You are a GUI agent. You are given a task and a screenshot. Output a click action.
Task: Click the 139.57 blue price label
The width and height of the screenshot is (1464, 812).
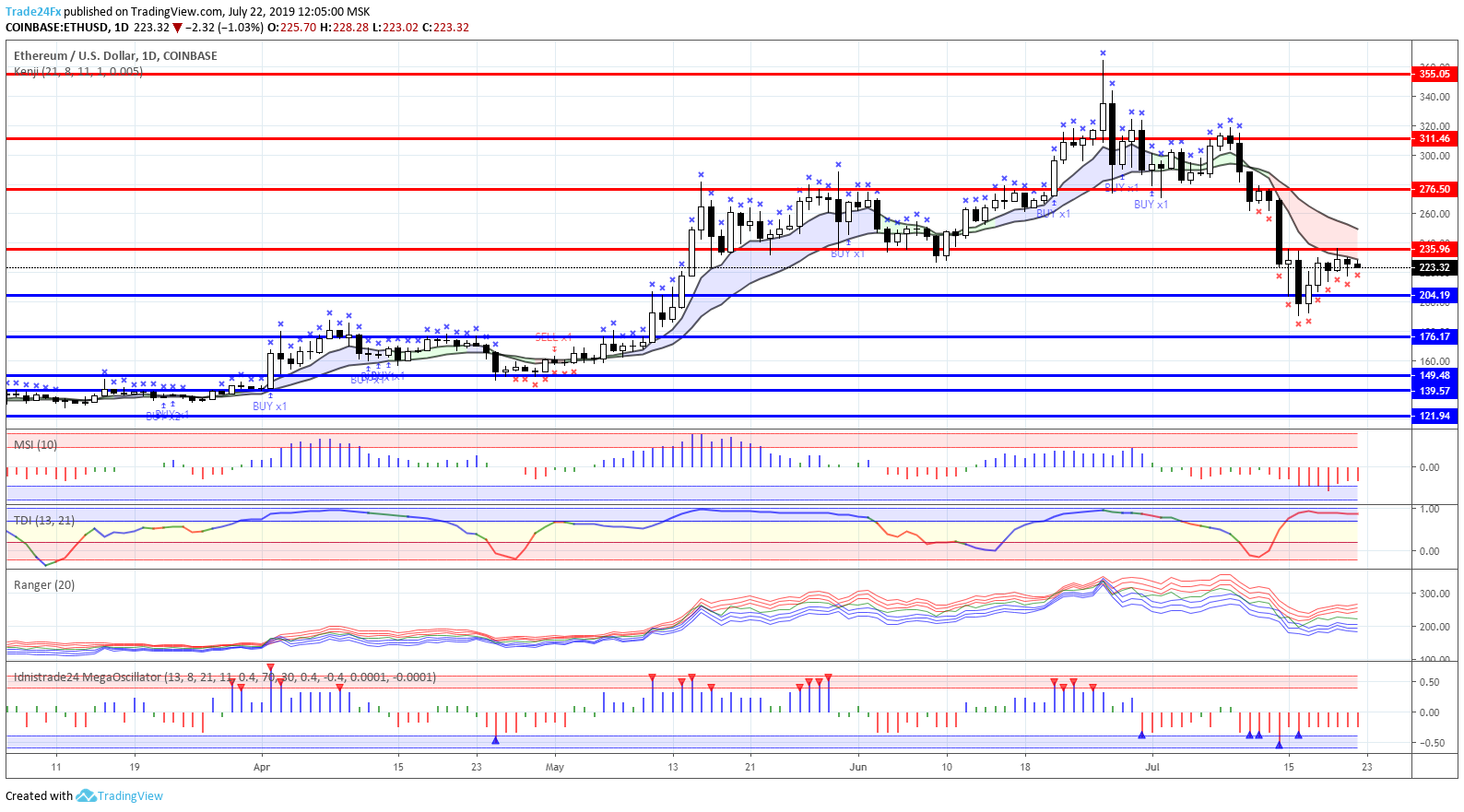tap(1434, 391)
